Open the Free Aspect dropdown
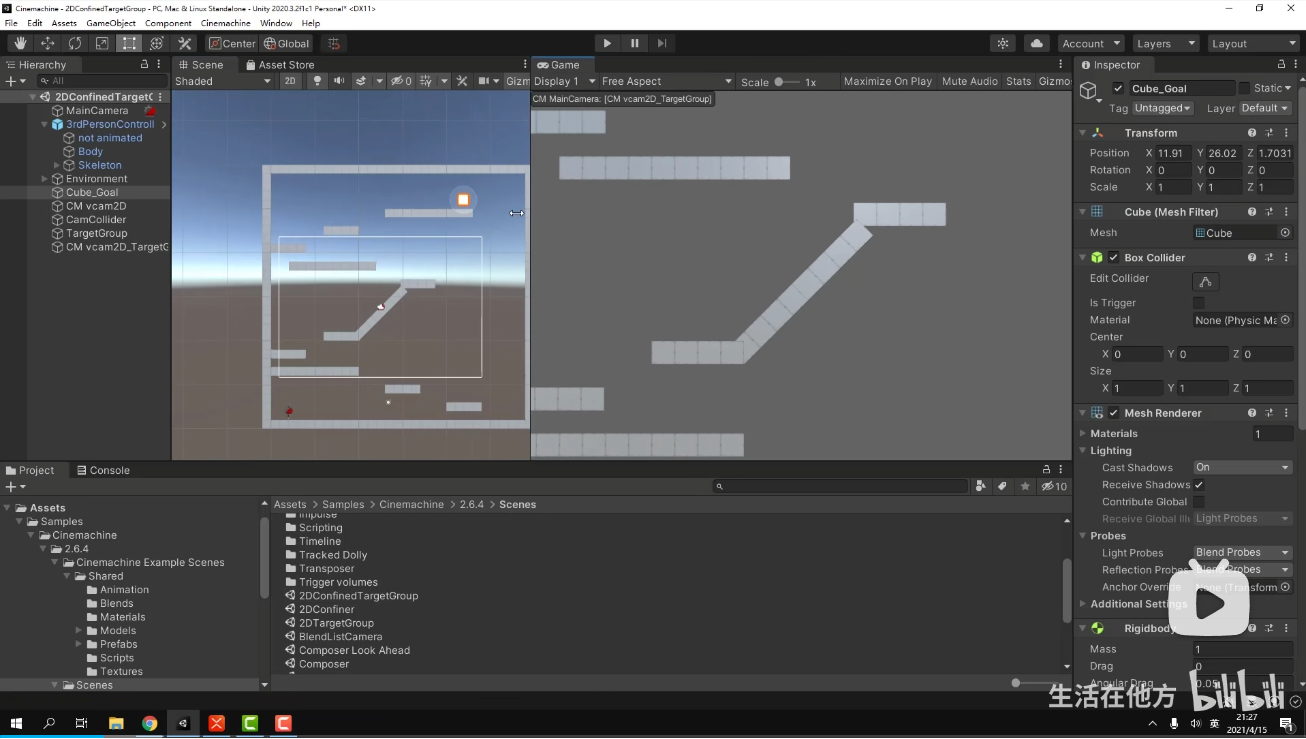 pos(667,81)
